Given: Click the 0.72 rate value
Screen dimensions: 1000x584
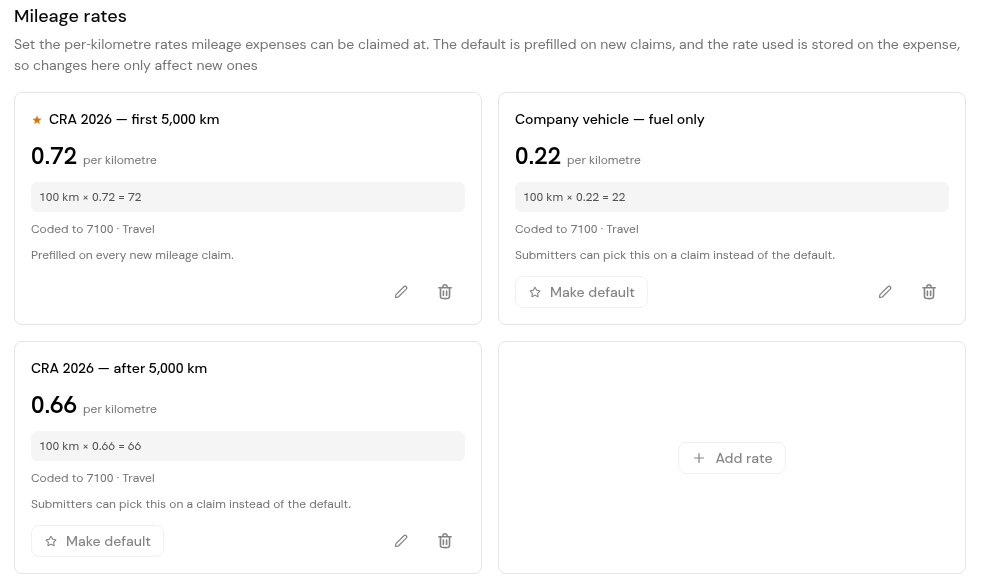Looking at the screenshot, I should [54, 156].
